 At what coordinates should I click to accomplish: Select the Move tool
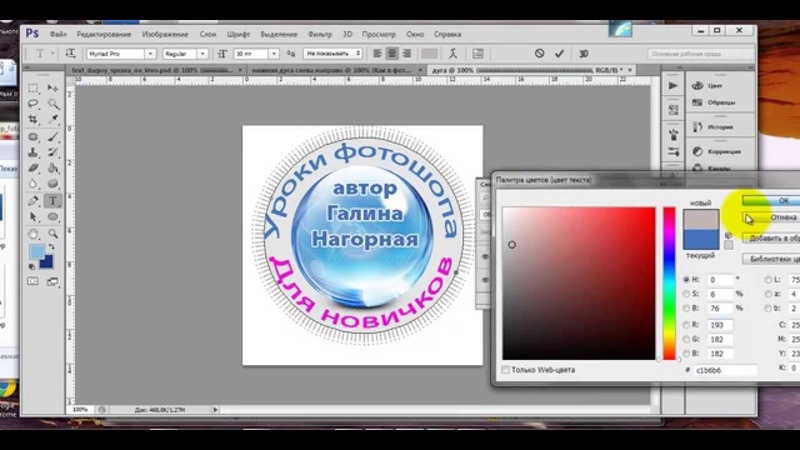pos(53,88)
